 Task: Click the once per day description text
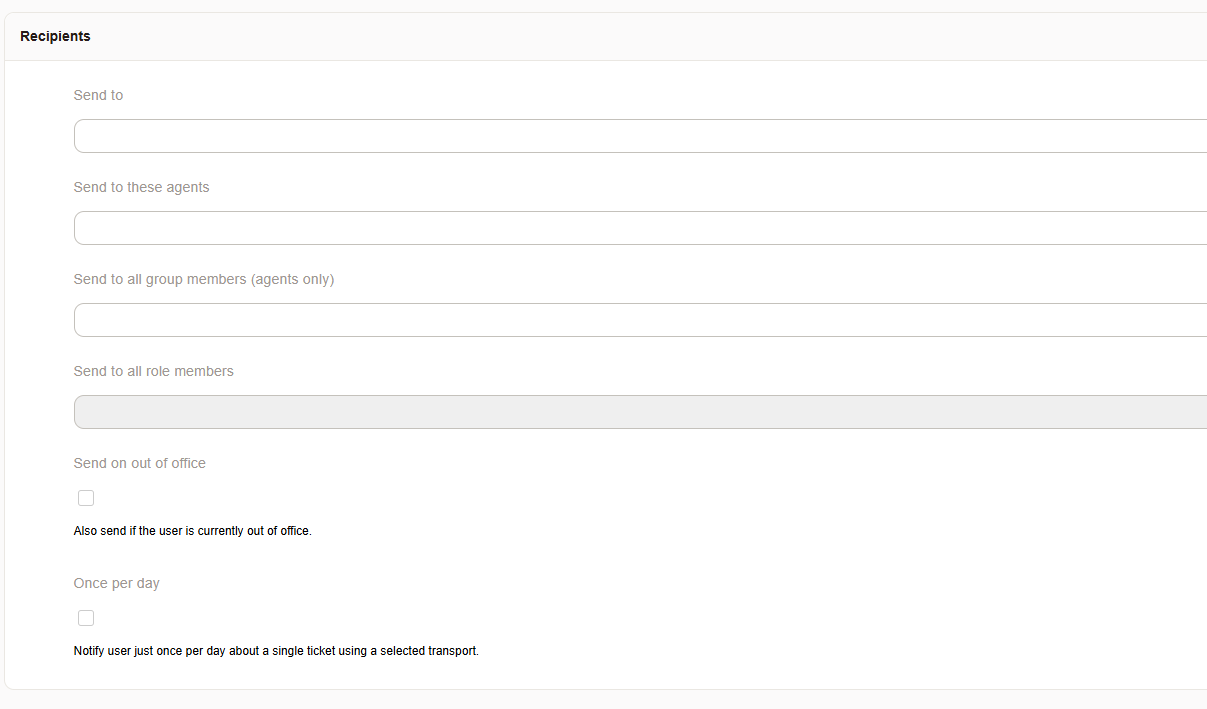coord(276,650)
